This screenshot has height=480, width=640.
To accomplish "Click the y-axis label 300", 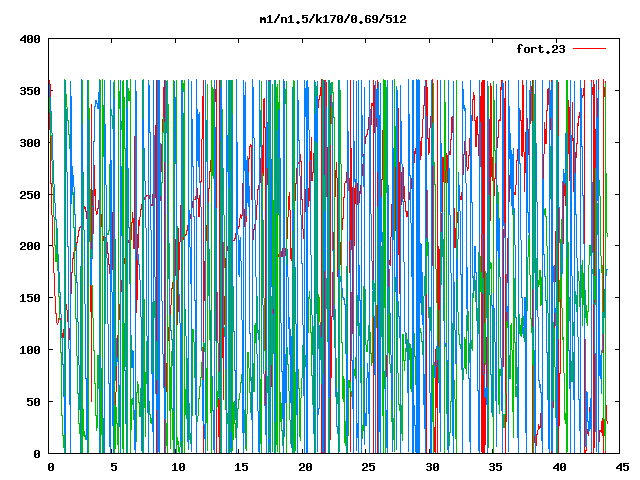I will [x=30, y=143].
